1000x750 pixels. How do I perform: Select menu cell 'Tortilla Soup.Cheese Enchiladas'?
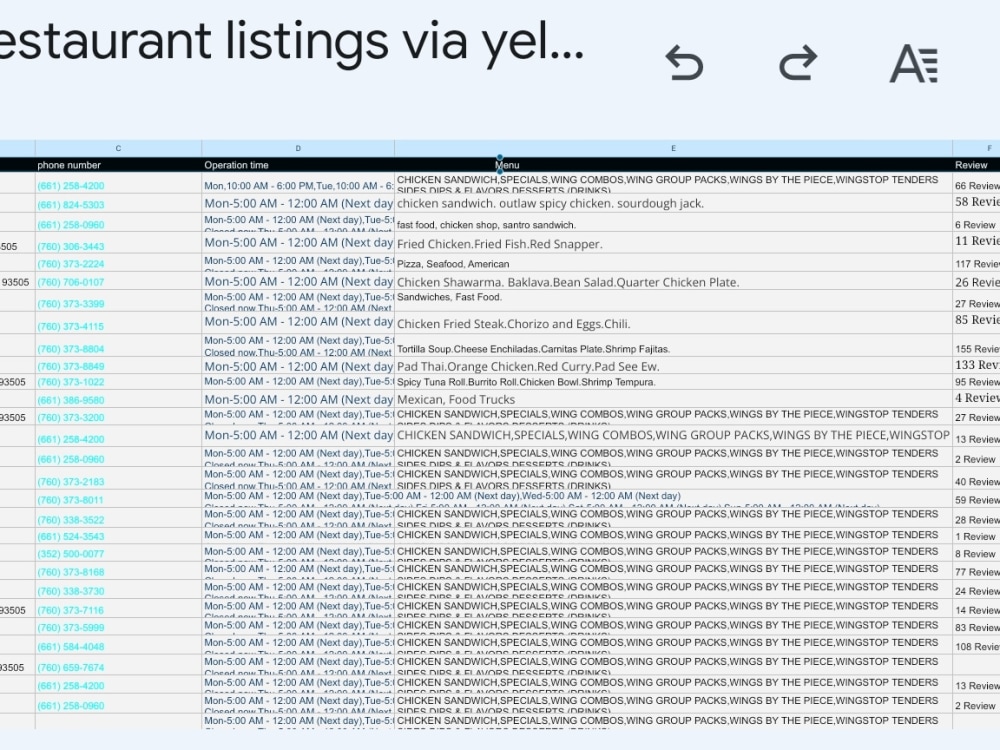point(673,346)
